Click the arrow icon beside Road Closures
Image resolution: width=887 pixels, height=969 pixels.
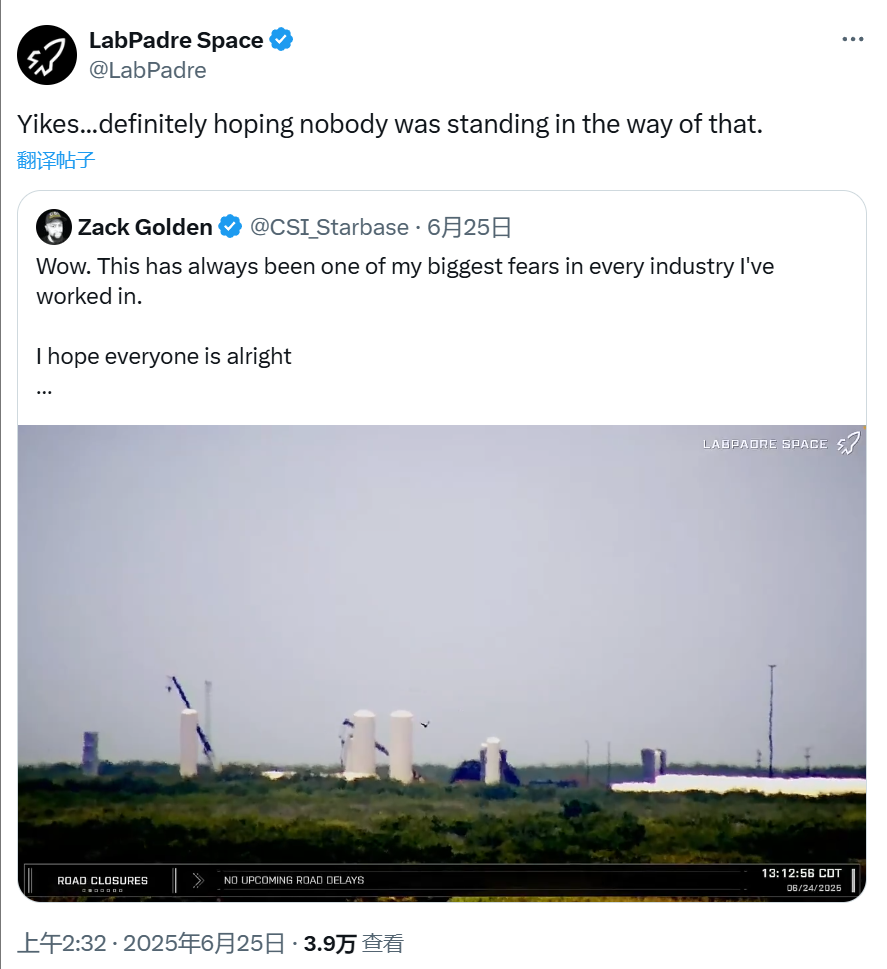198,880
